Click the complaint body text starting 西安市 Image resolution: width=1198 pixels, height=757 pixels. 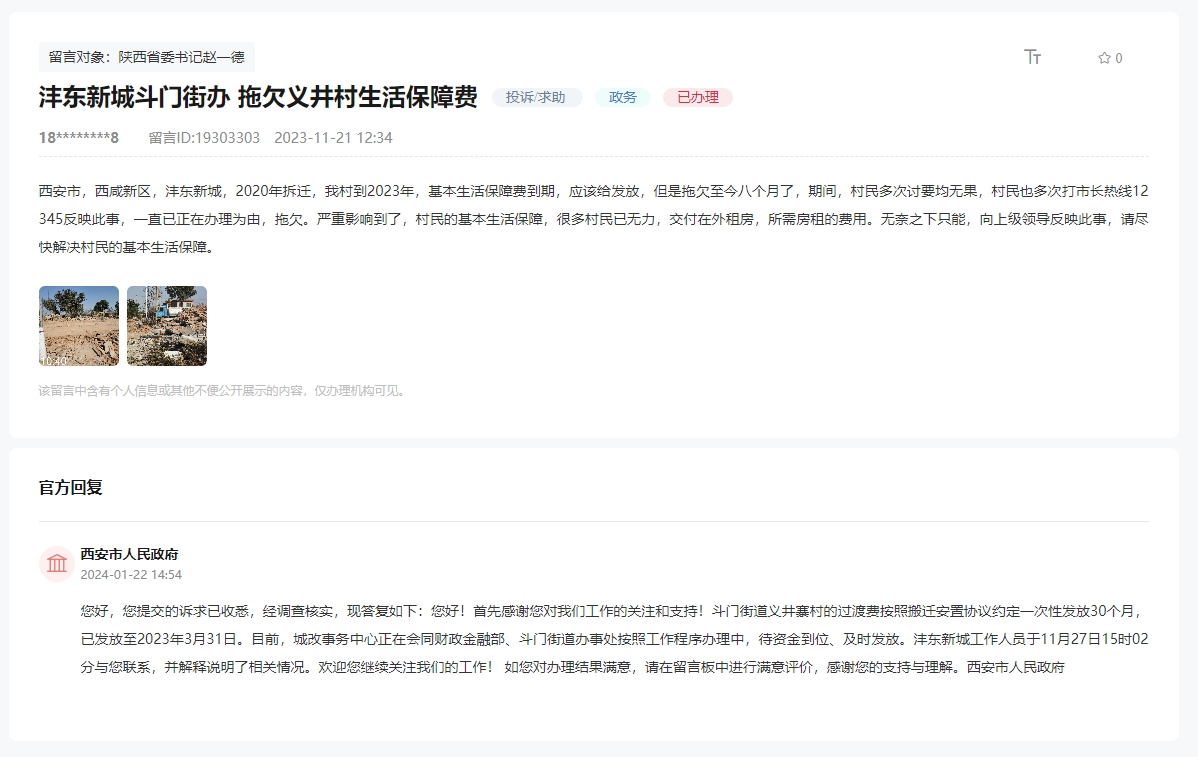[x=593, y=218]
